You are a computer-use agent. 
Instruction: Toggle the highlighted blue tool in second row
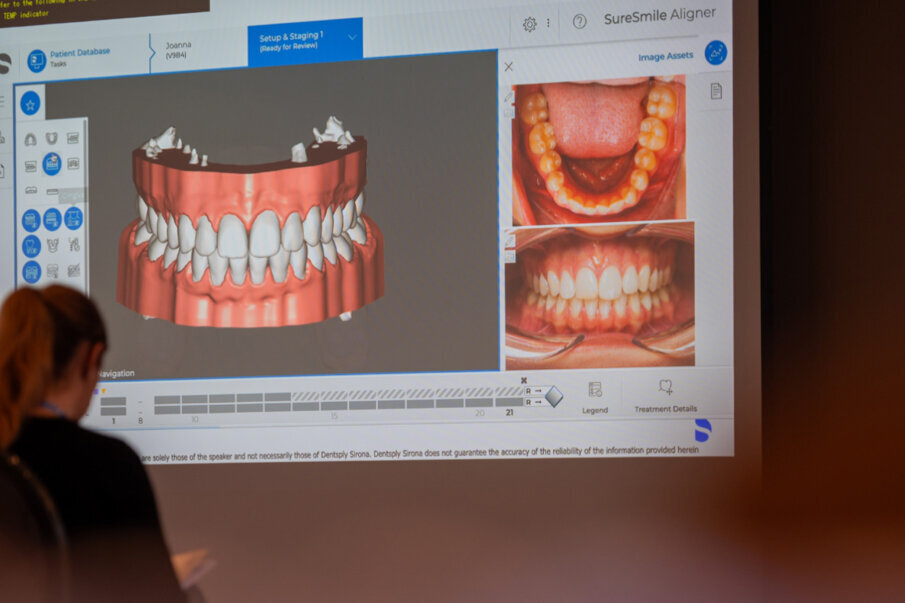52,163
